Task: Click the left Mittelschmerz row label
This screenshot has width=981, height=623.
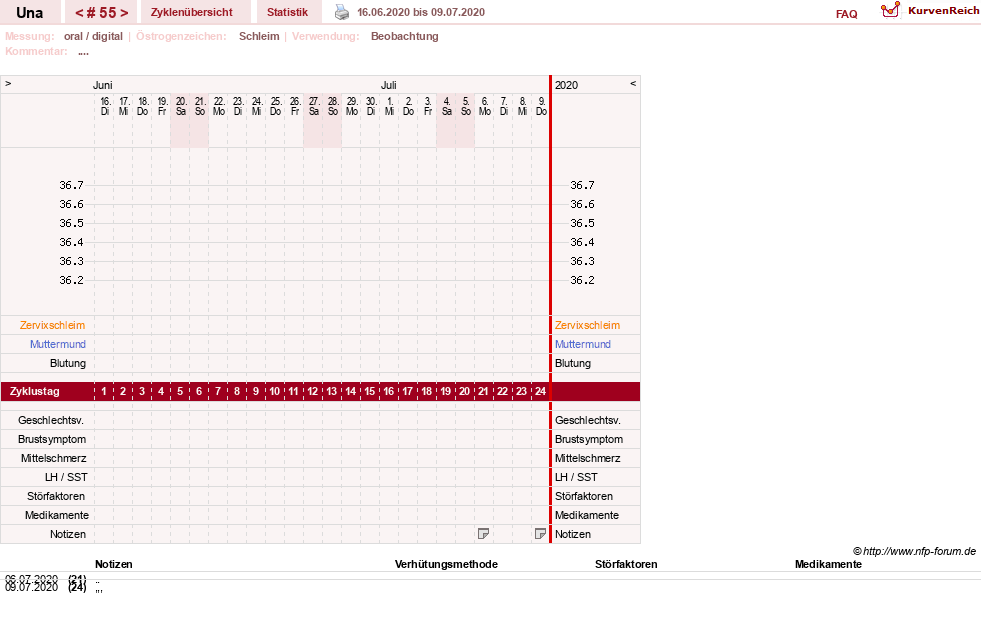Action: 54,458
